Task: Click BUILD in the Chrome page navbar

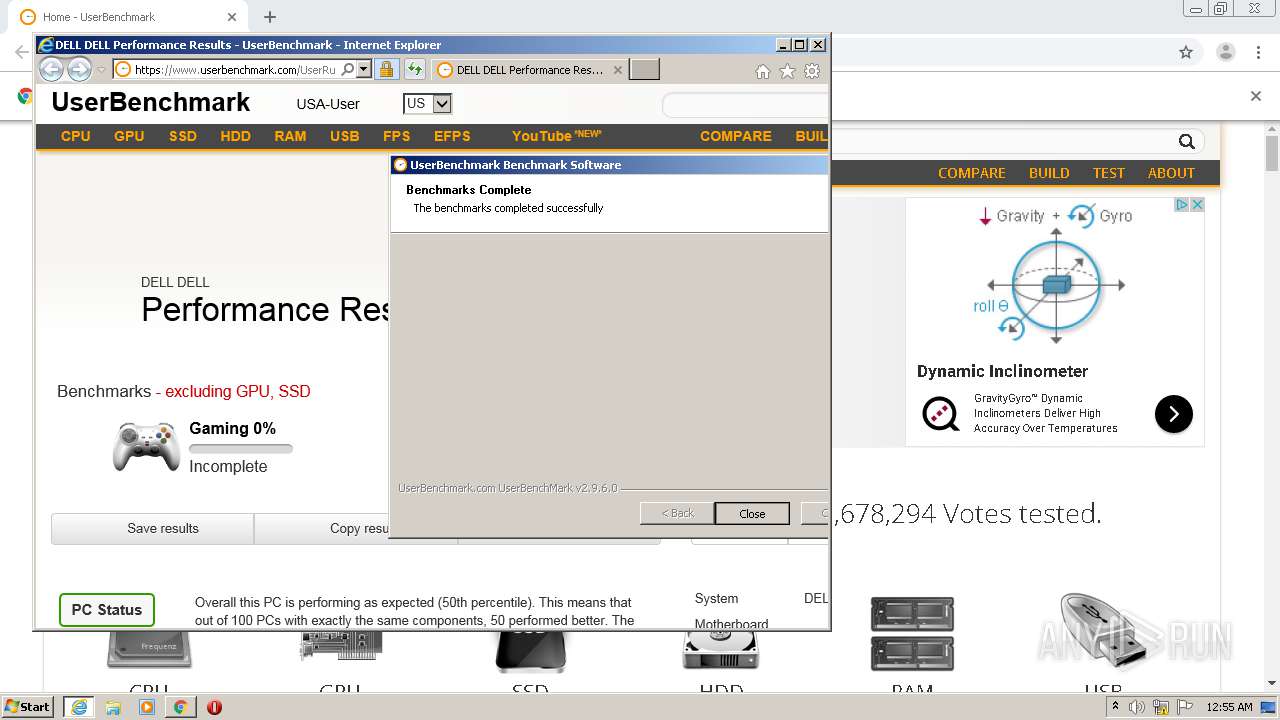Action: pyautogui.click(x=1049, y=173)
